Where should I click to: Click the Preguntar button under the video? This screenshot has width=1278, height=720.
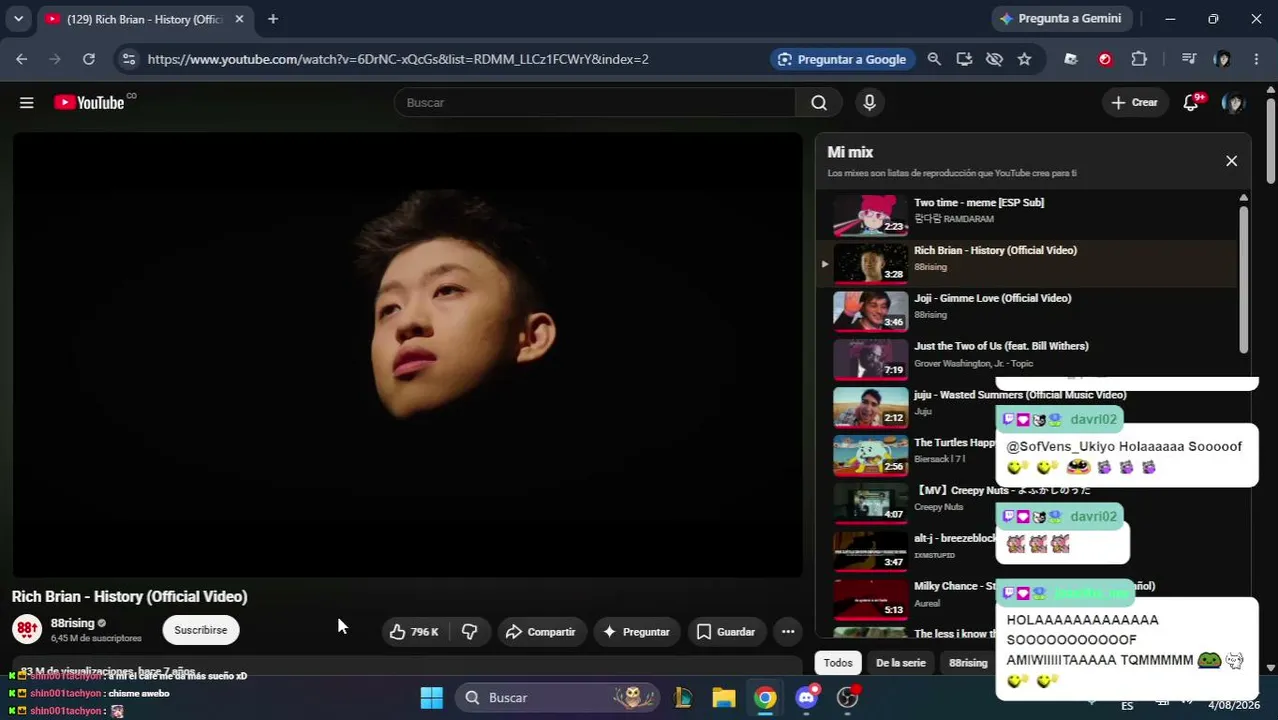(636, 631)
